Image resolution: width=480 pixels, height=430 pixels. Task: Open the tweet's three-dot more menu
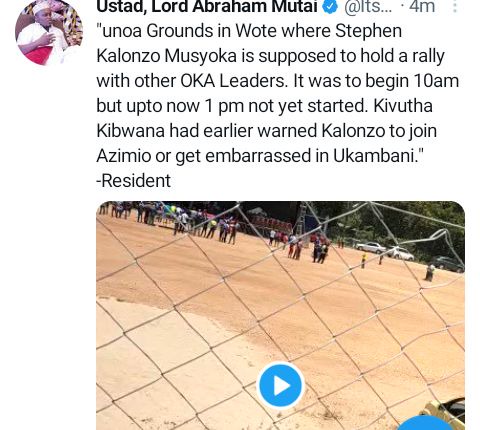(x=455, y=6)
